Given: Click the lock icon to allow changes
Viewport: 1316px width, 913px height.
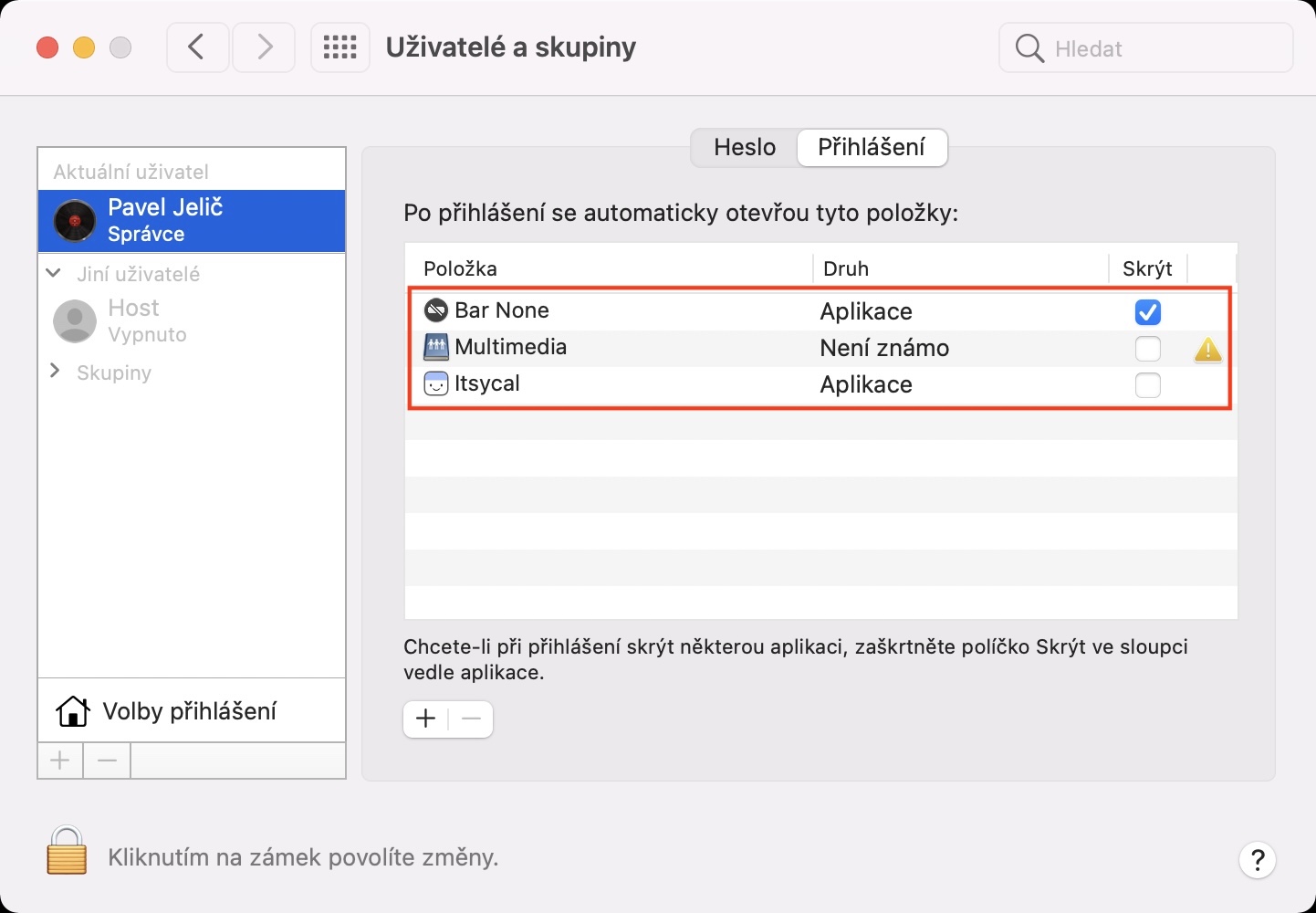Looking at the screenshot, I should 67,851.
